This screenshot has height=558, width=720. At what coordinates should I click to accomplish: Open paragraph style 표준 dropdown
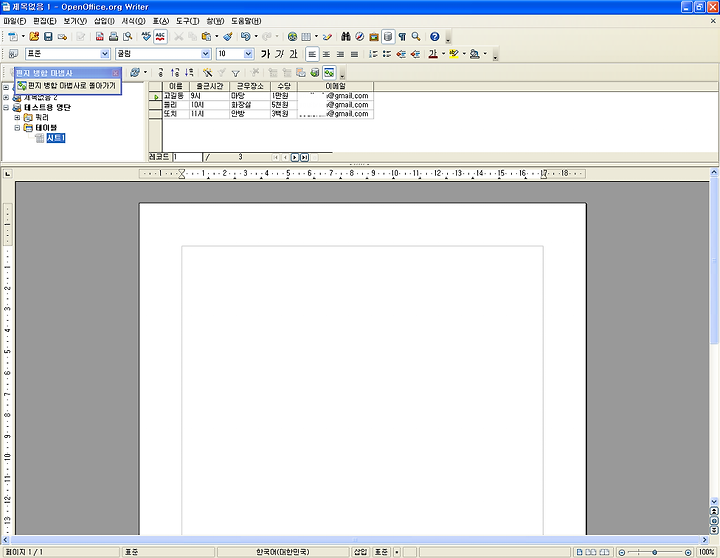105,54
